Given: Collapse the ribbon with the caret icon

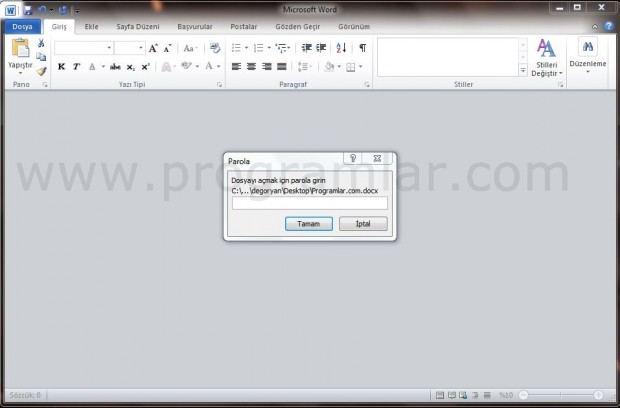Looking at the screenshot, I should pos(595,27).
